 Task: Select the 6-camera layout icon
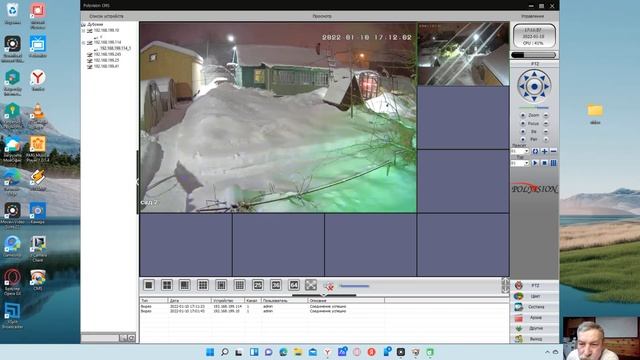184,285
